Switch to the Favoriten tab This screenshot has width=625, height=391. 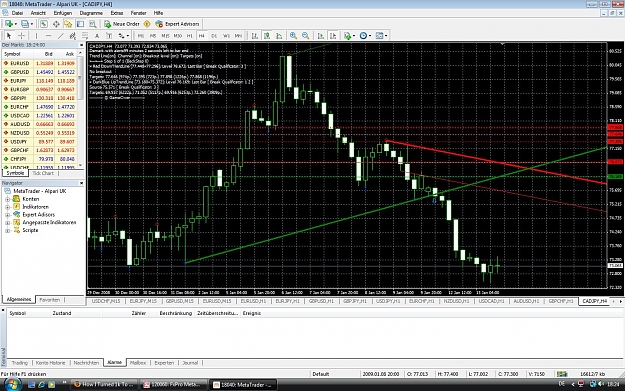50,300
